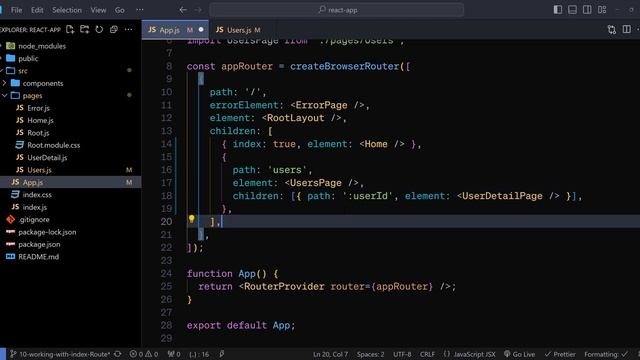Open changes with the compare icon

click(611, 29)
